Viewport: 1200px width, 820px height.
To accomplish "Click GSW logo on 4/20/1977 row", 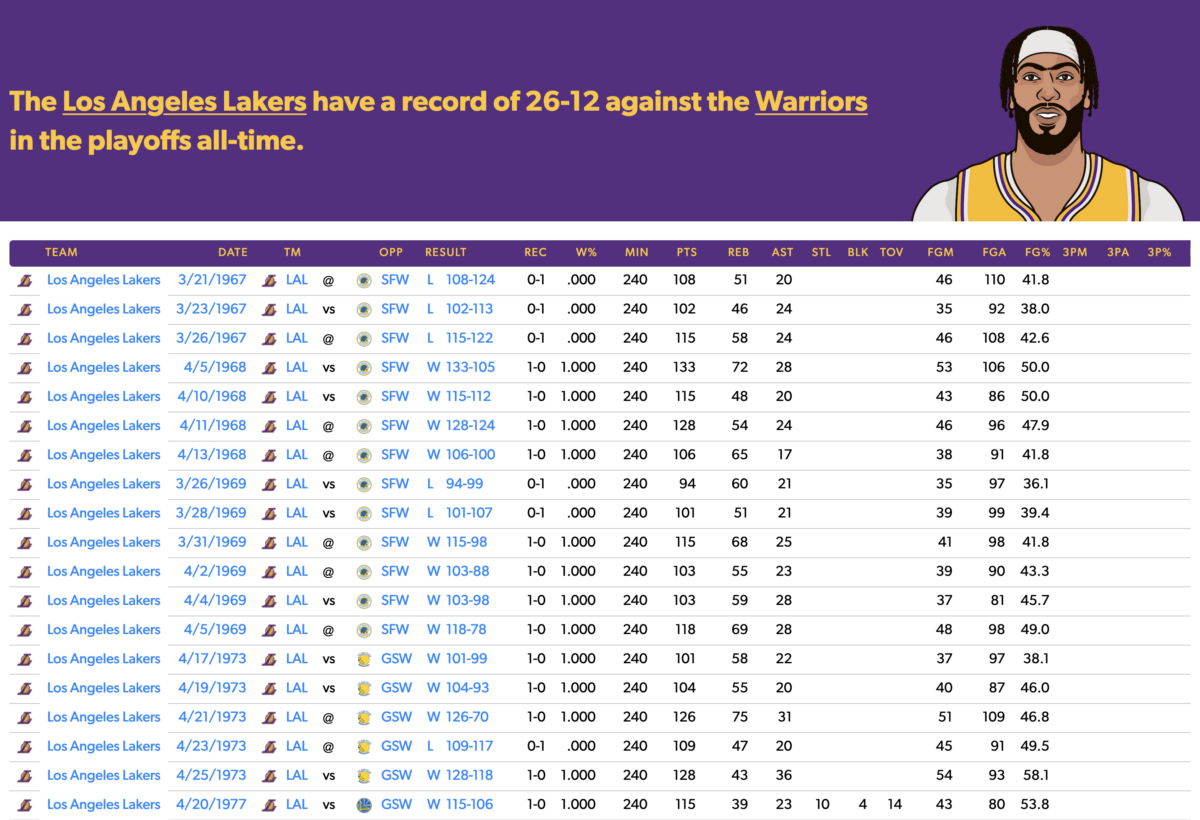I will coord(364,805).
